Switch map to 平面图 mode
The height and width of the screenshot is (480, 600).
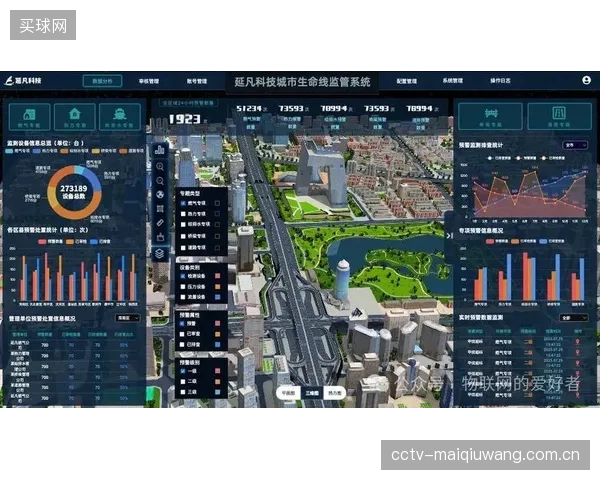[x=288, y=393]
